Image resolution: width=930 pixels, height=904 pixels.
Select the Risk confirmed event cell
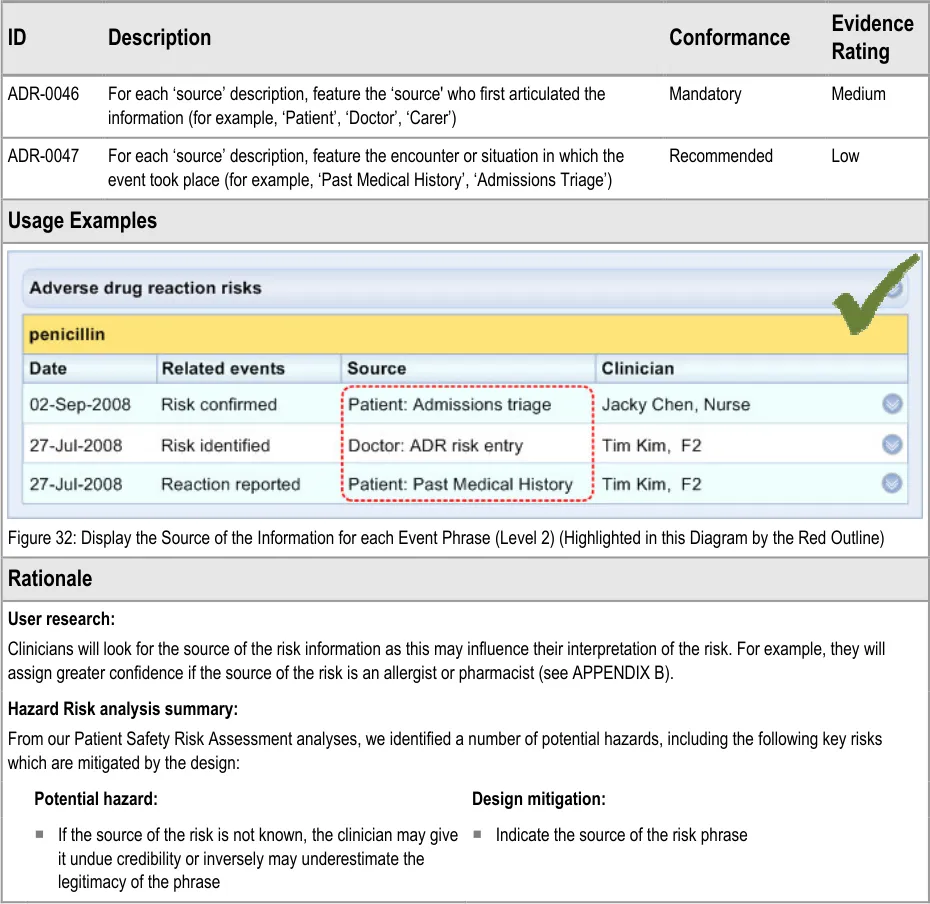click(x=219, y=405)
